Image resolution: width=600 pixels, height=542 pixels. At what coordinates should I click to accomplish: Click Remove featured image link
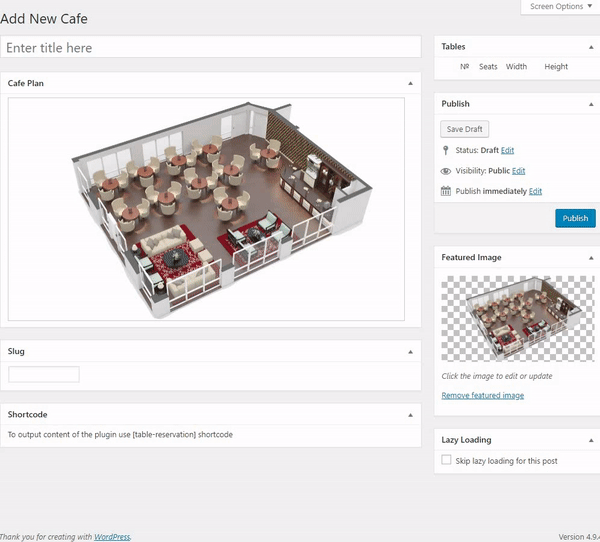point(483,395)
